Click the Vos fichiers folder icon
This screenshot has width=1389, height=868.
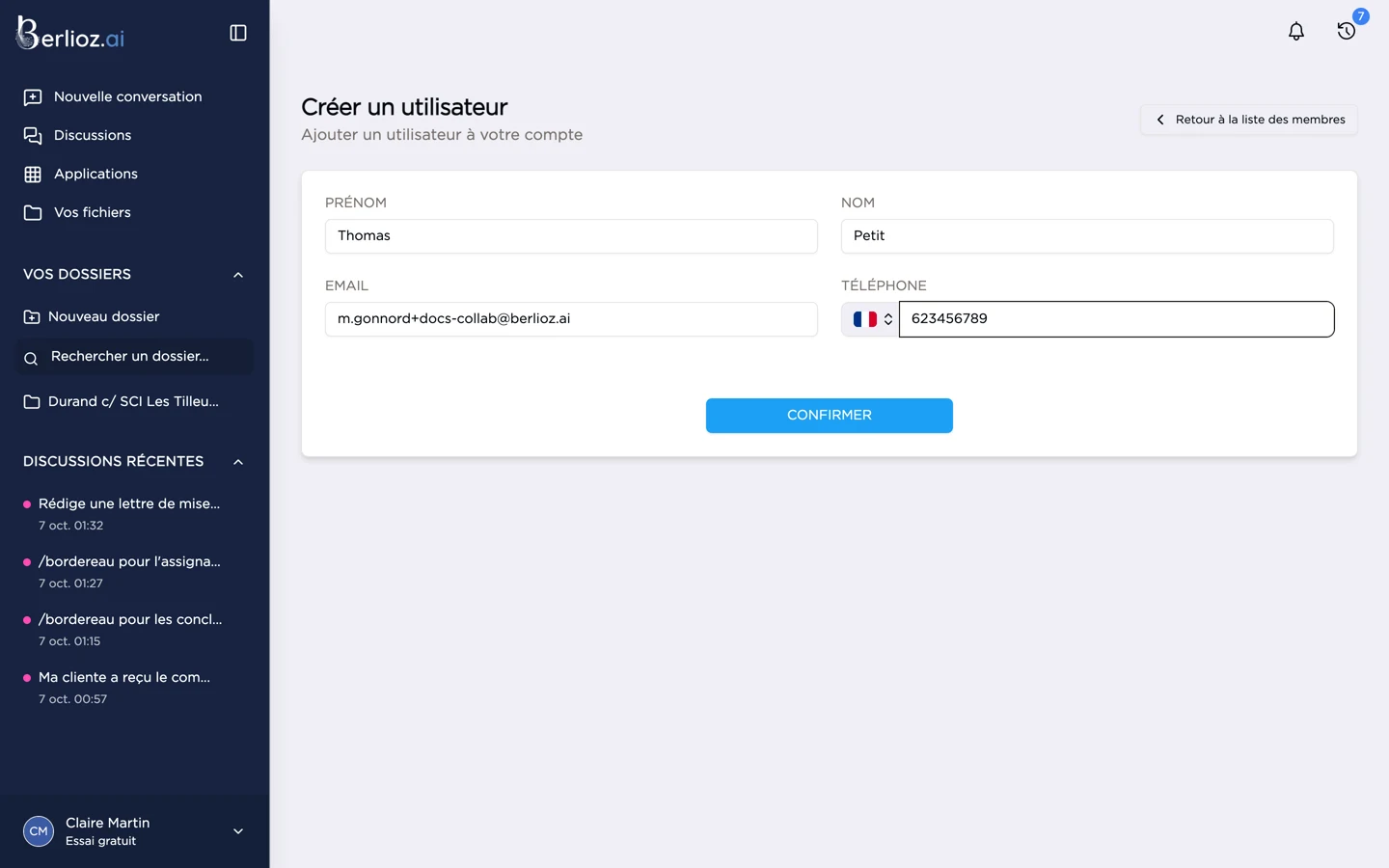click(33, 213)
